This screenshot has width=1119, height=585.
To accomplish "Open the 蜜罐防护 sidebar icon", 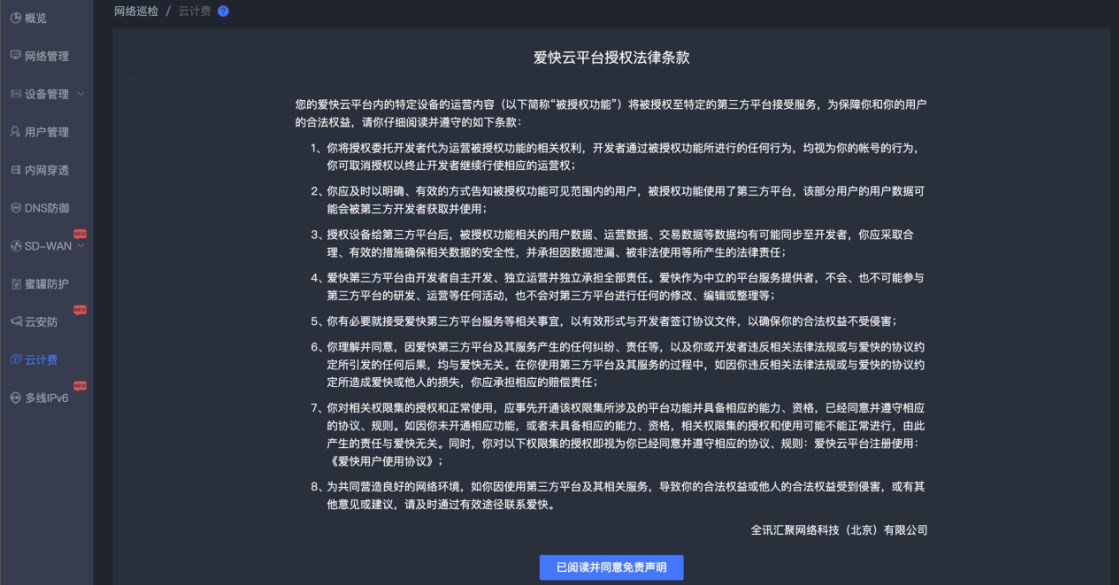I will pos(16,284).
